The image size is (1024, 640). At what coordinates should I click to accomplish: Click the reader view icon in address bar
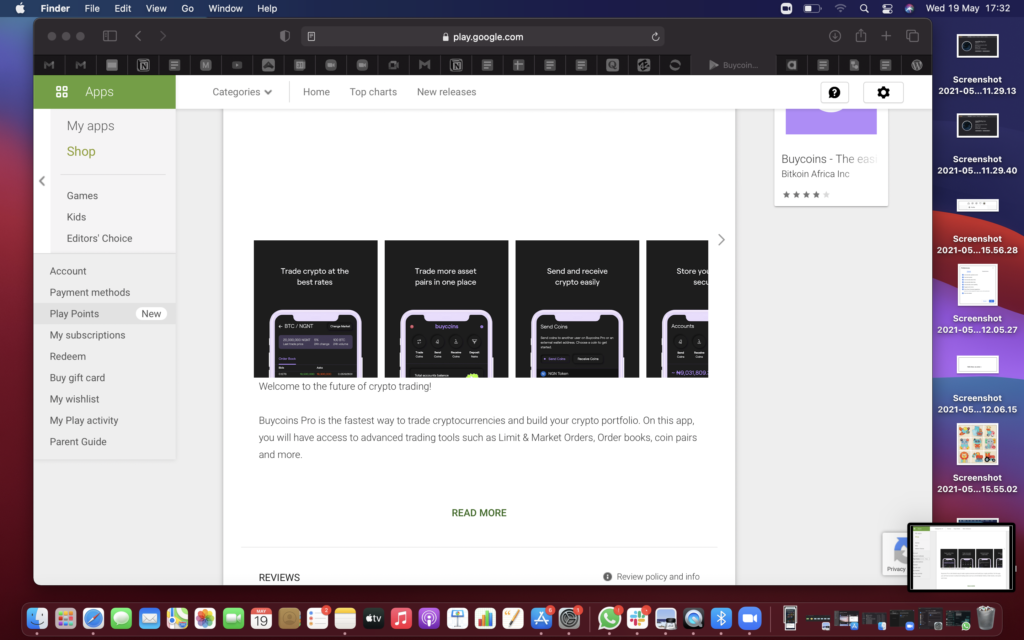point(312,37)
